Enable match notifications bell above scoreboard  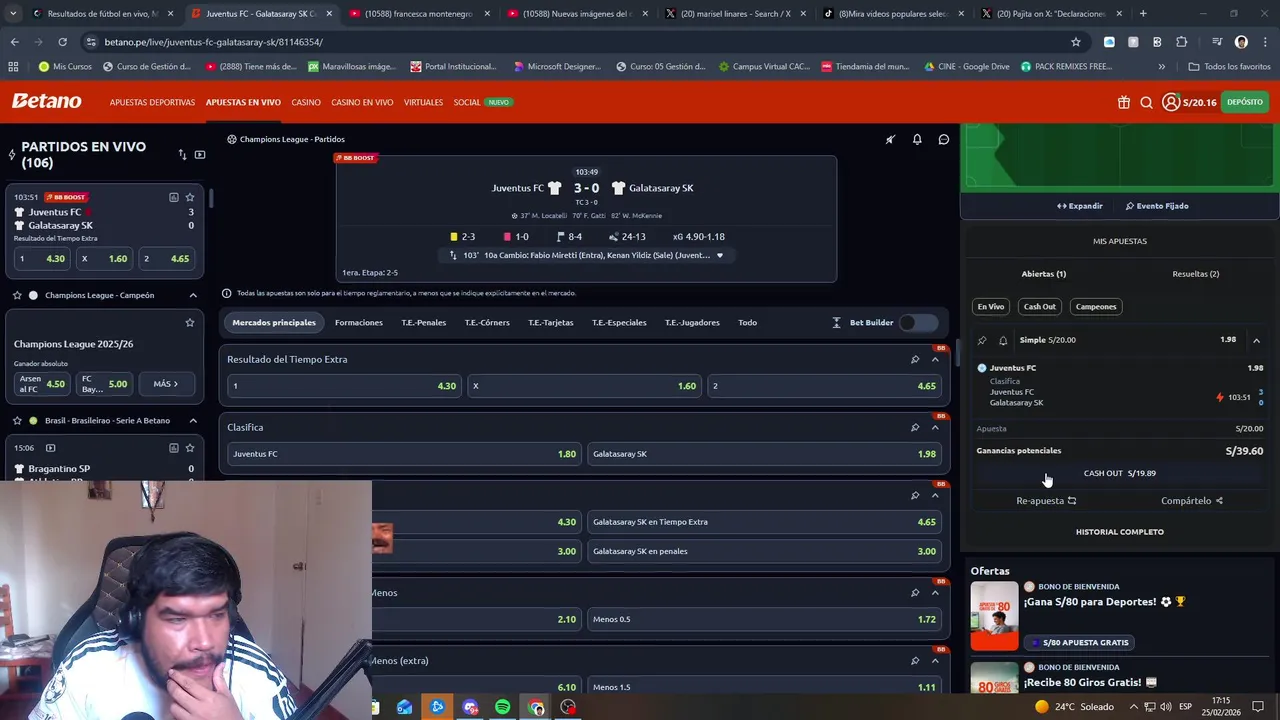pyautogui.click(x=917, y=139)
